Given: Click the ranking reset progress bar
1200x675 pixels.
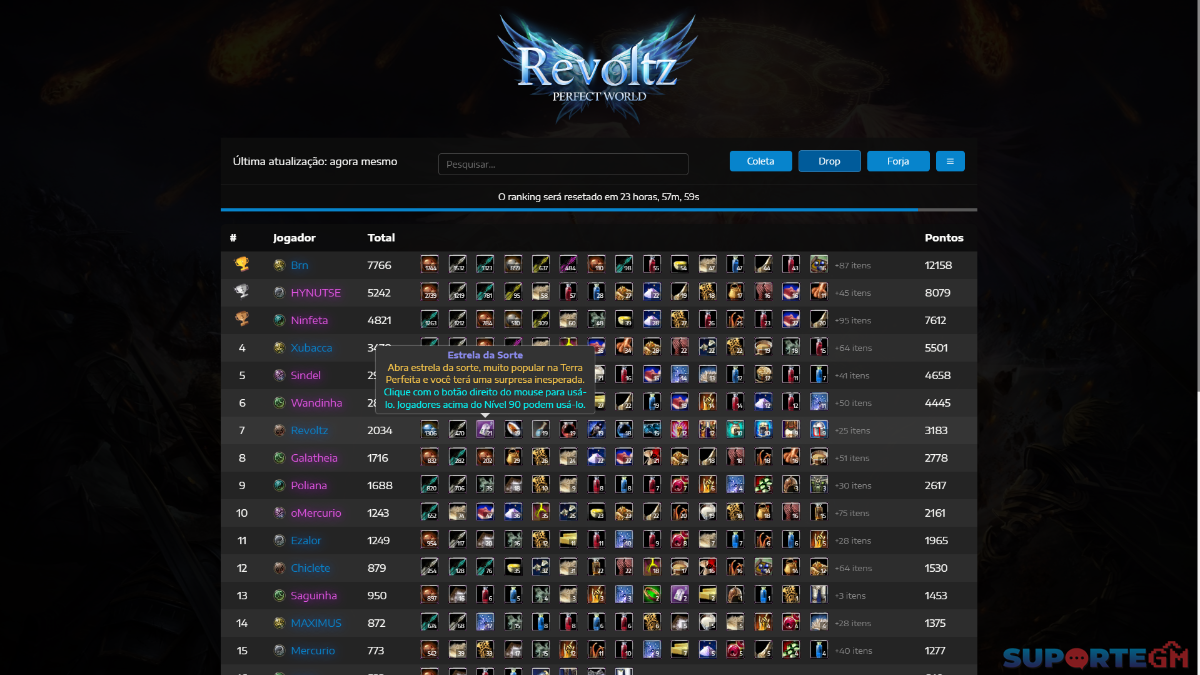Looking at the screenshot, I should click(x=599, y=209).
